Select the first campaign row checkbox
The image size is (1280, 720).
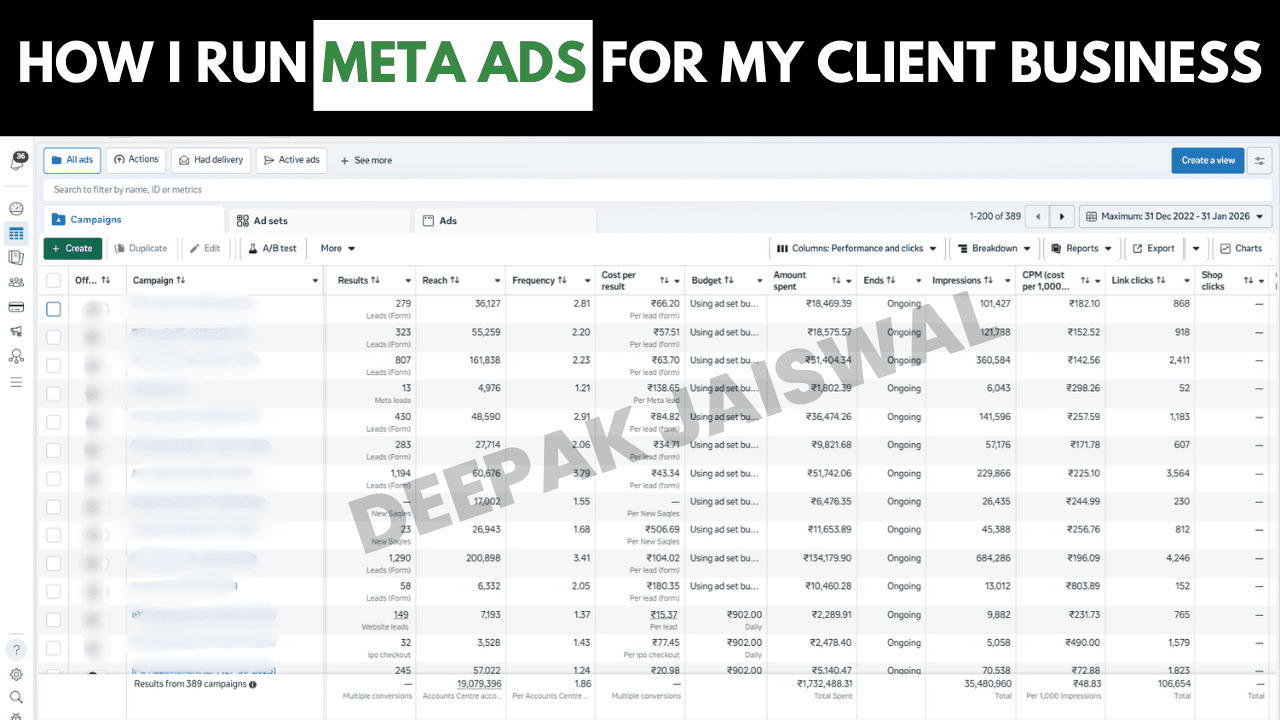pos(54,309)
